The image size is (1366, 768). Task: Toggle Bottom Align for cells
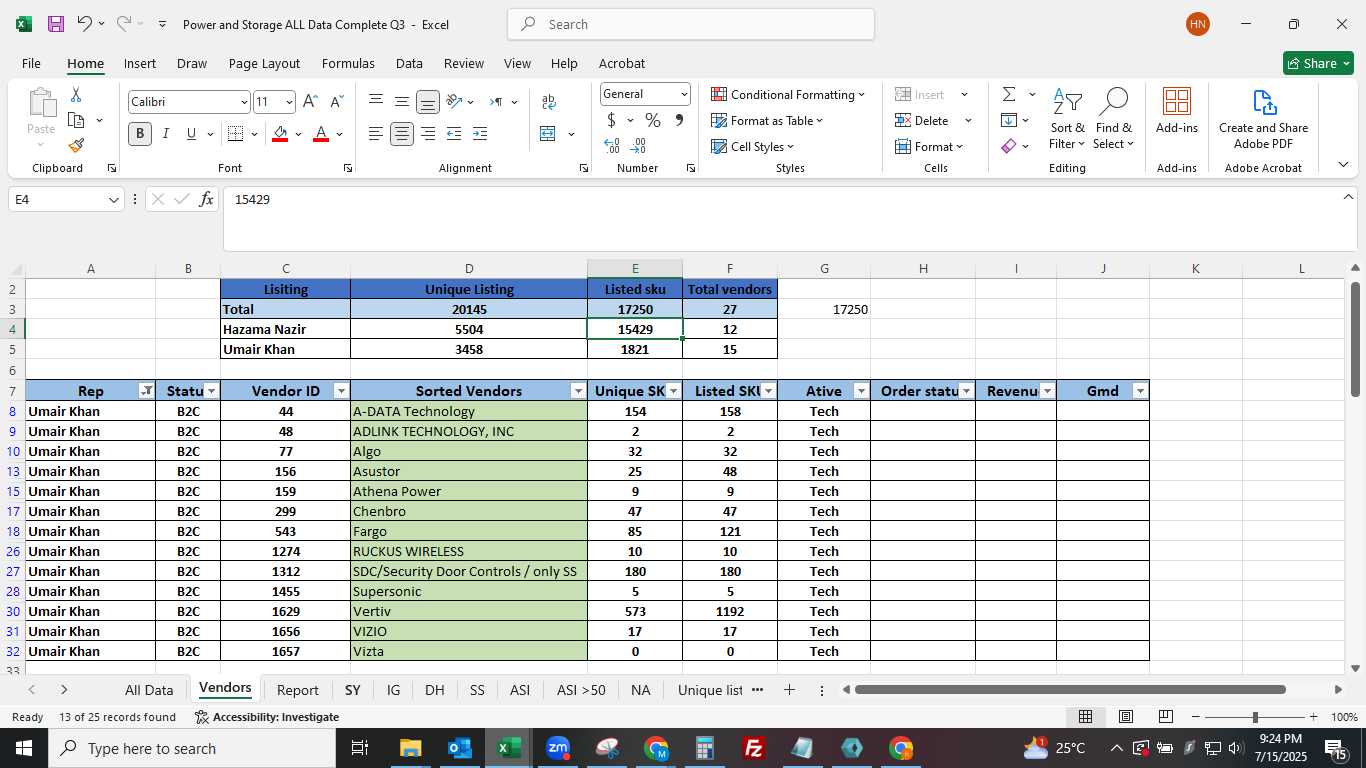point(428,102)
